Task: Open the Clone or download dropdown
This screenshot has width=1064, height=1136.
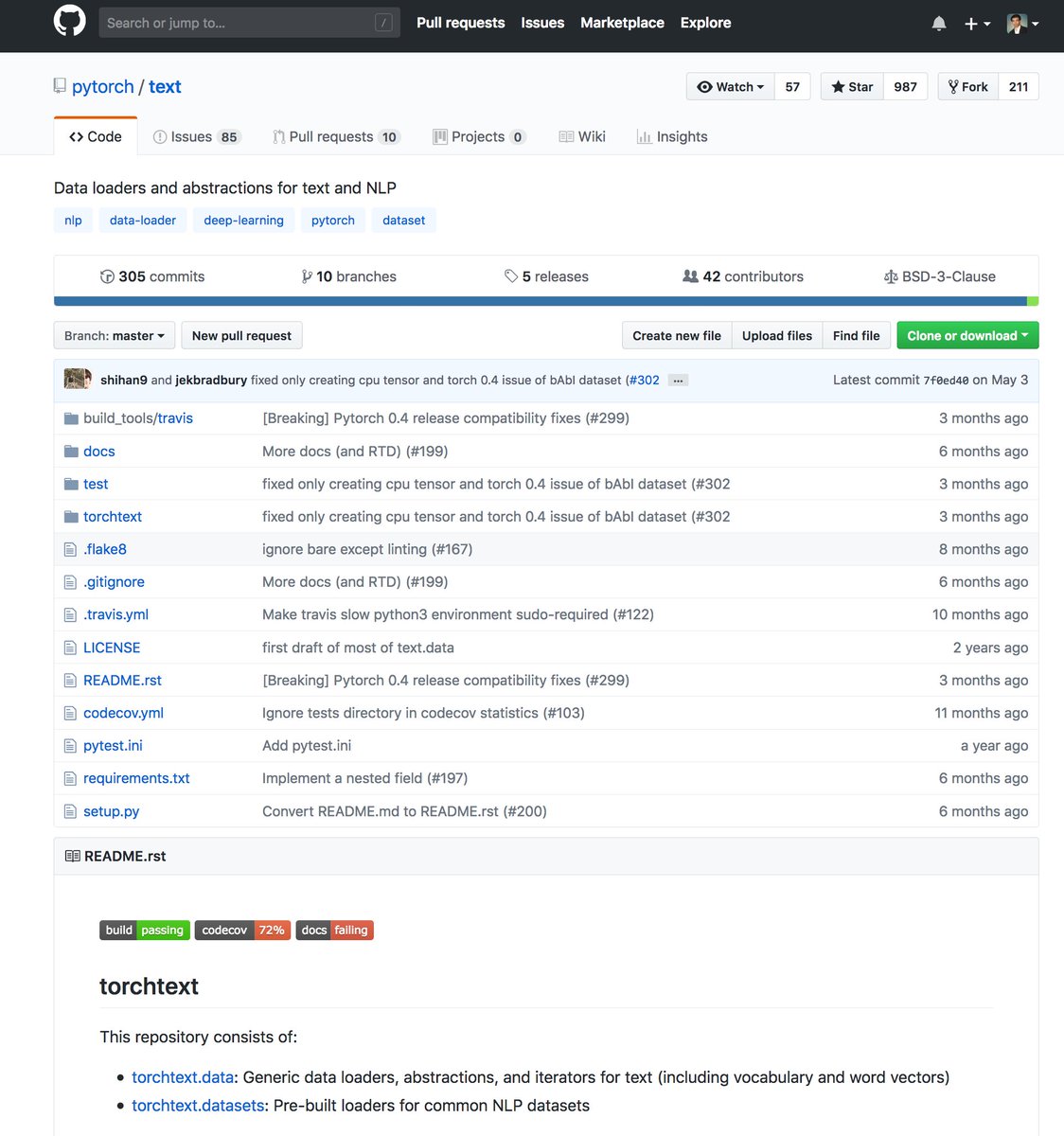Action: (x=967, y=336)
